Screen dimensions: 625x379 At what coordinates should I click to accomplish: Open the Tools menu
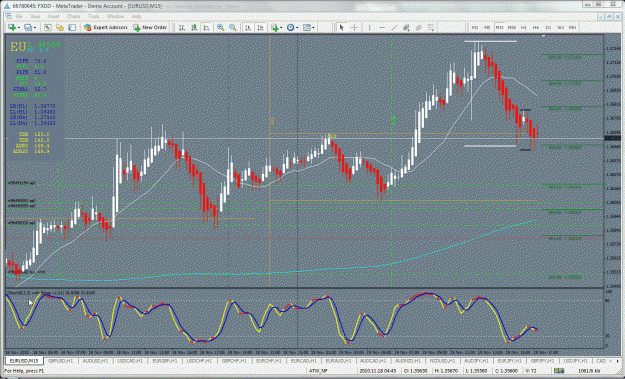point(94,16)
